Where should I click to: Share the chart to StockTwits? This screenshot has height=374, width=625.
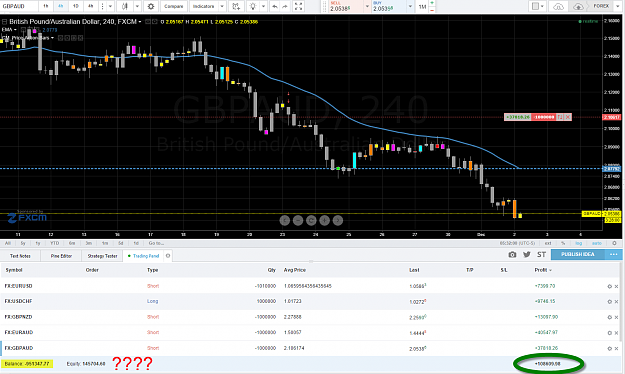541,254
